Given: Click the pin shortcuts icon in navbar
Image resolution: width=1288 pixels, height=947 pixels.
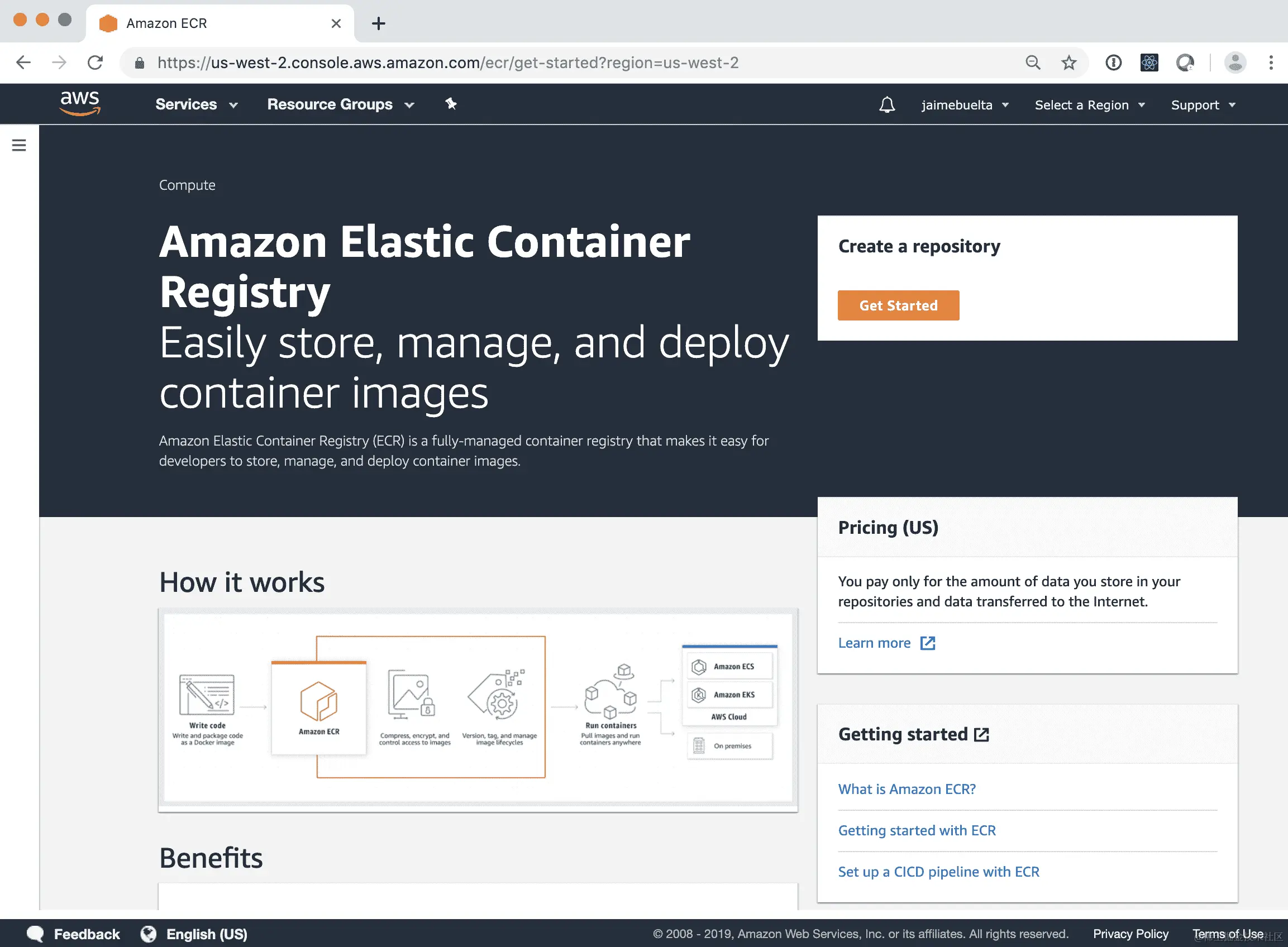Looking at the screenshot, I should (x=451, y=104).
